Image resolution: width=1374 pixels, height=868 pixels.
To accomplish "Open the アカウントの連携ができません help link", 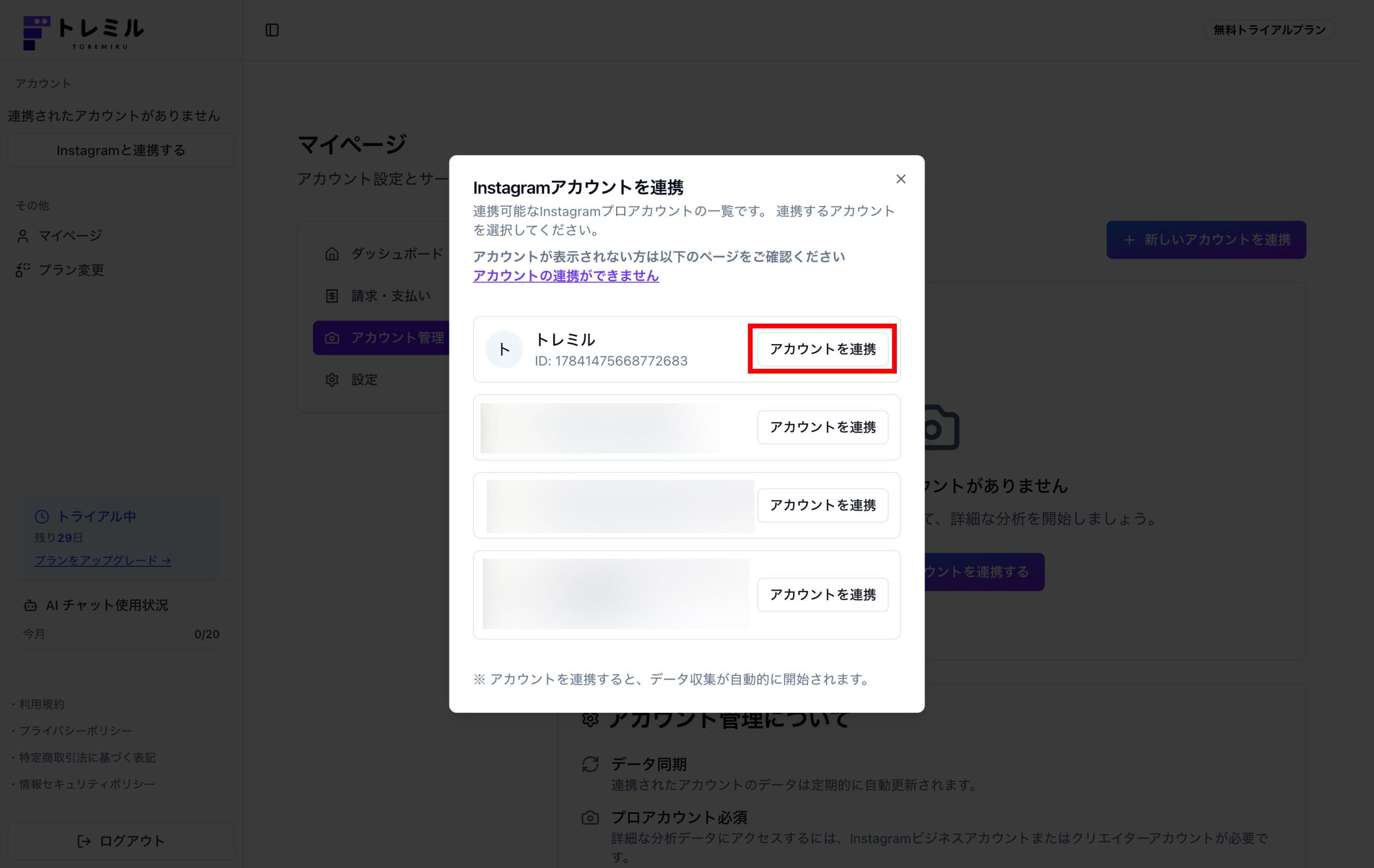I will tap(566, 275).
